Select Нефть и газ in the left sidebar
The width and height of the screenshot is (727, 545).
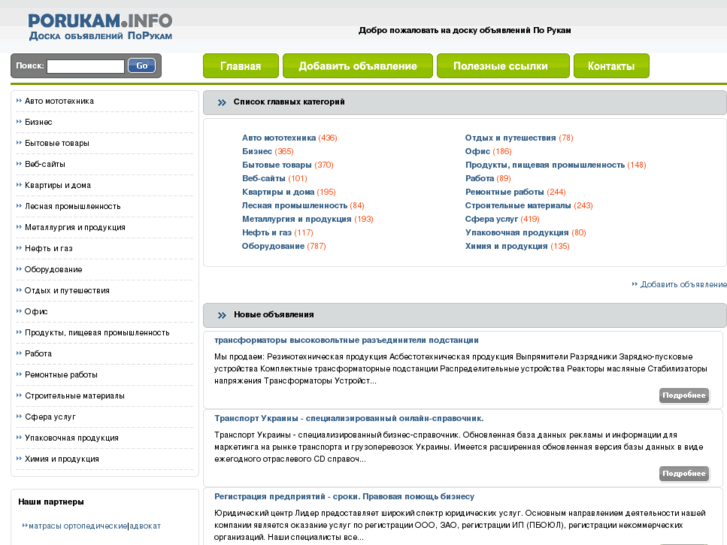[x=49, y=248]
